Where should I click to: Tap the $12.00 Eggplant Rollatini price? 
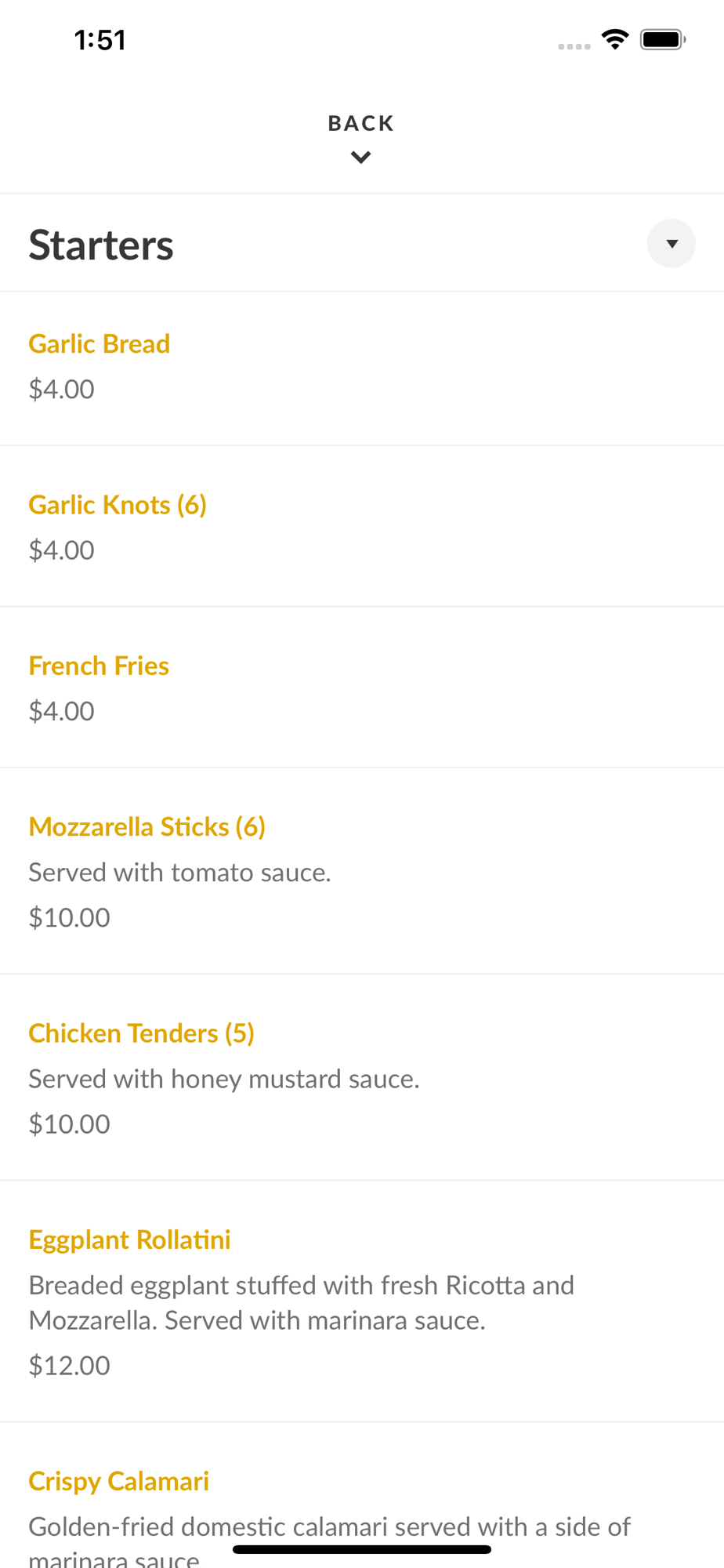[x=70, y=1366]
